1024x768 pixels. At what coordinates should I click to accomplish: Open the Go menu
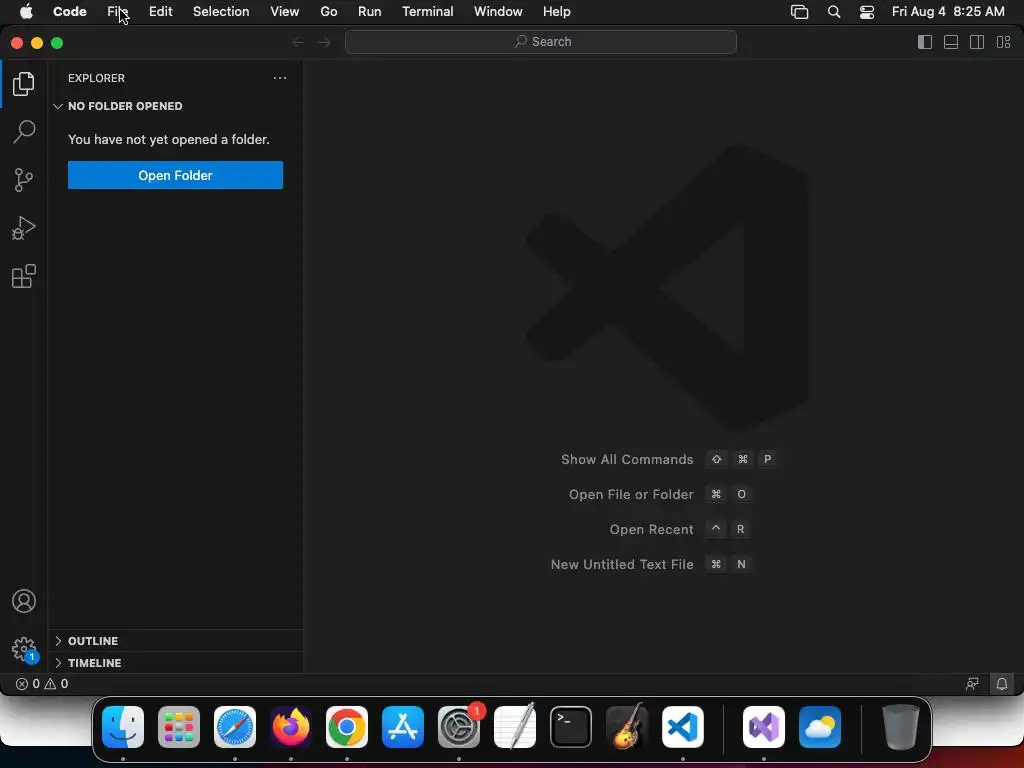click(x=328, y=12)
